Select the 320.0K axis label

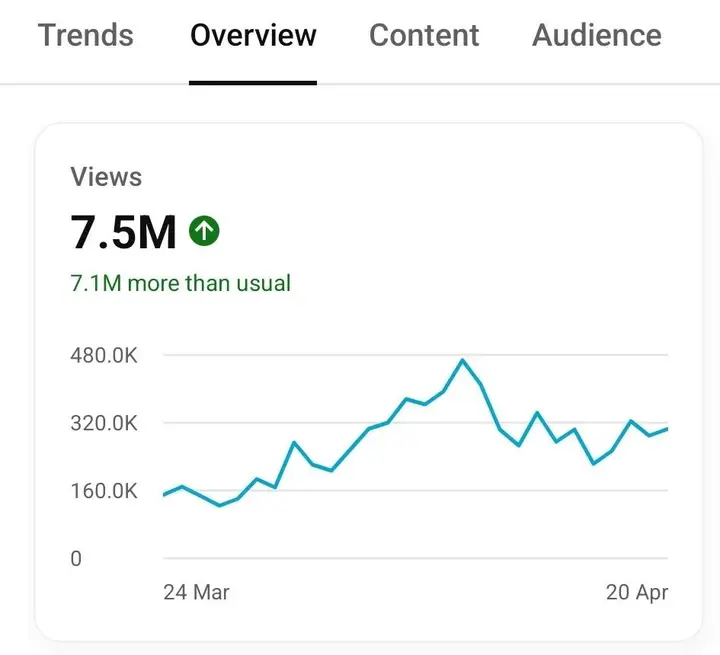(x=104, y=423)
